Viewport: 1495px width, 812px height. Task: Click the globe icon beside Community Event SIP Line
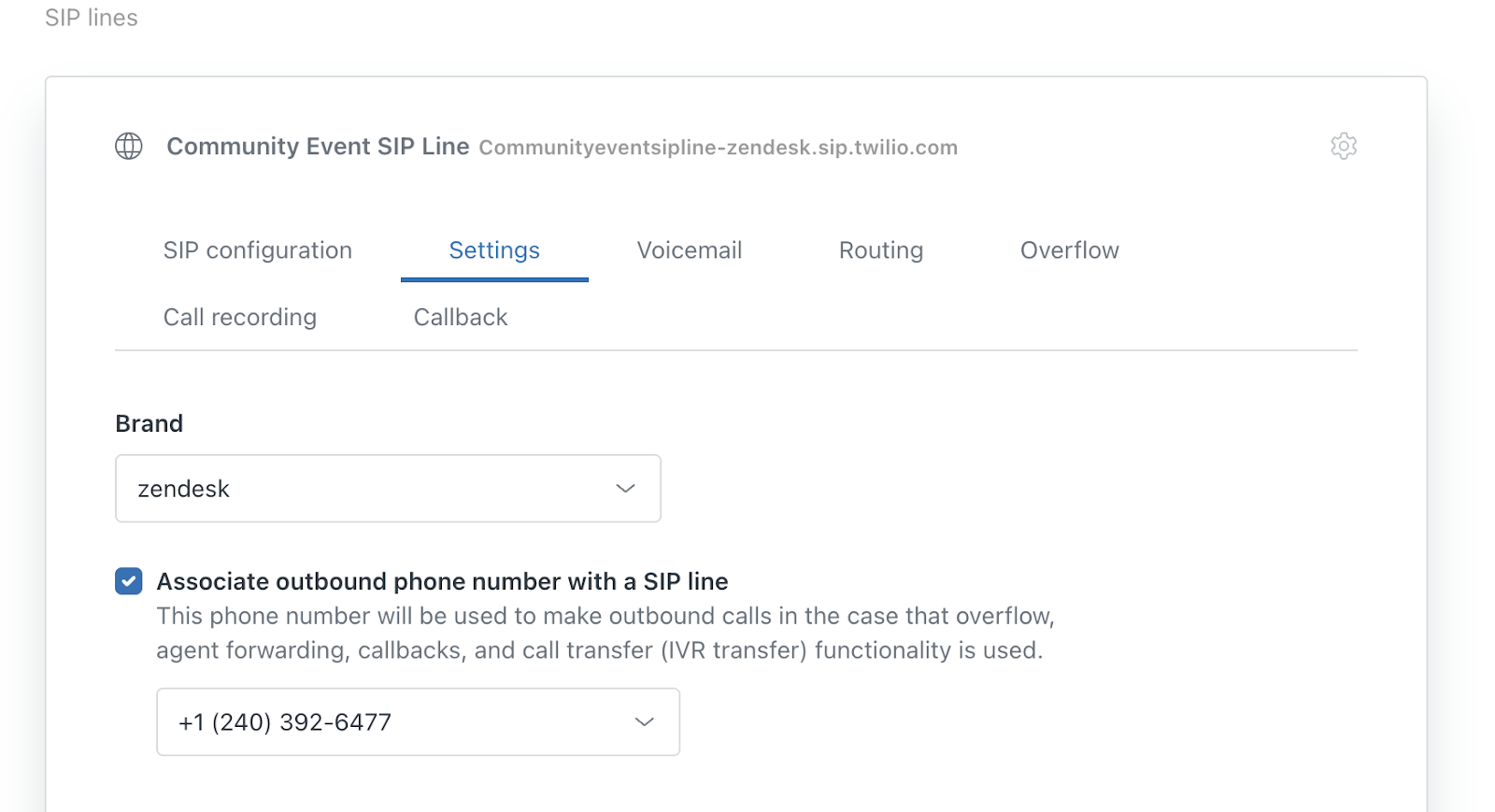pyautogui.click(x=129, y=146)
